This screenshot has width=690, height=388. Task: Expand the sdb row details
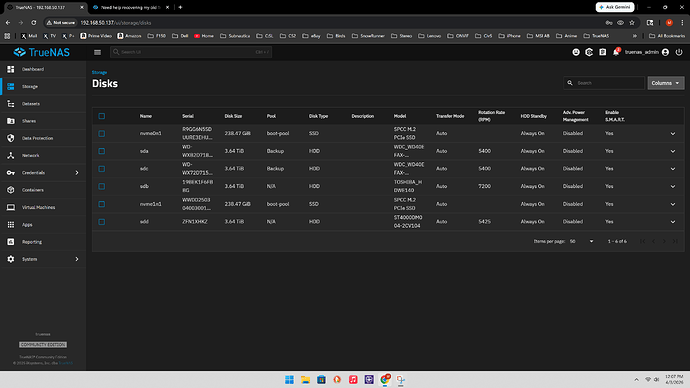coord(673,186)
